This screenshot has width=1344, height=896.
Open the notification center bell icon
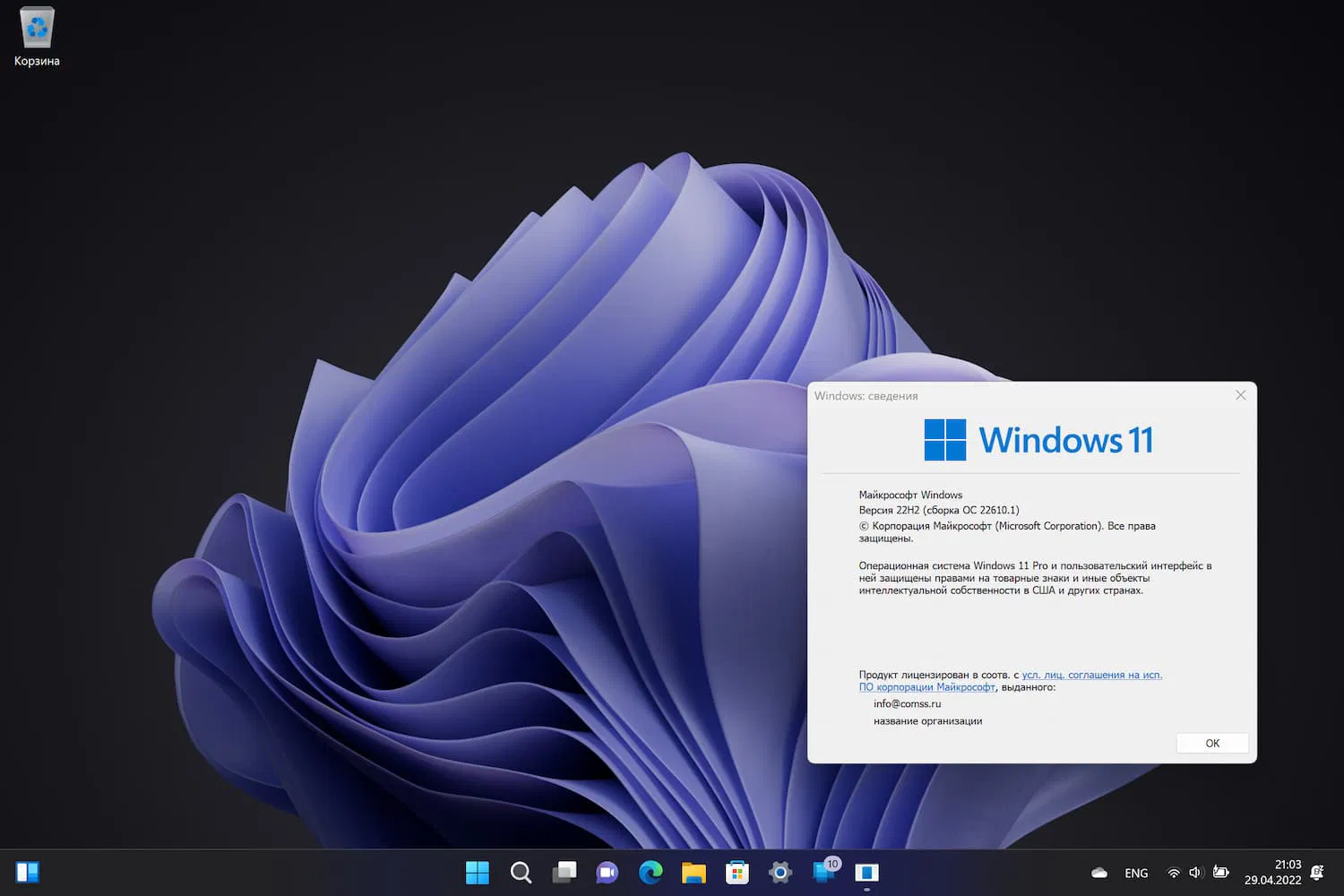click(1317, 872)
